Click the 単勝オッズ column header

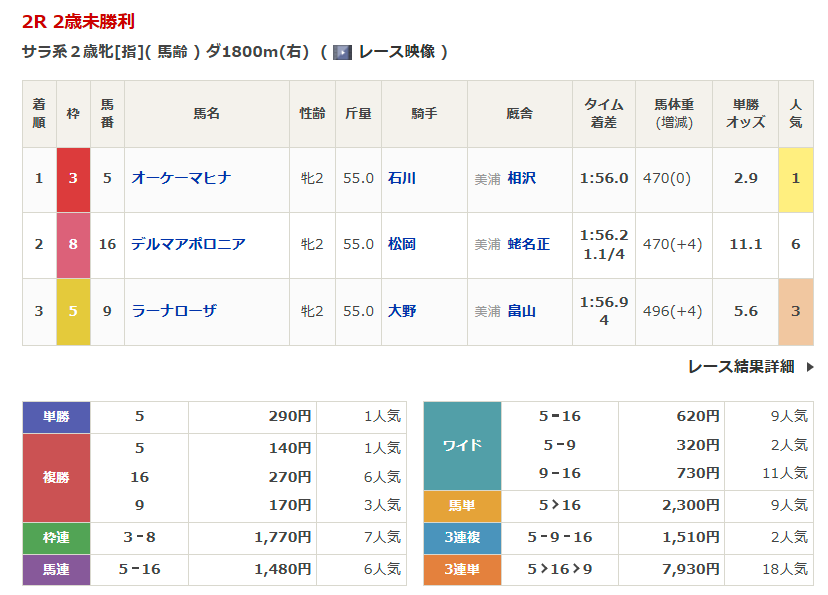[745, 113]
